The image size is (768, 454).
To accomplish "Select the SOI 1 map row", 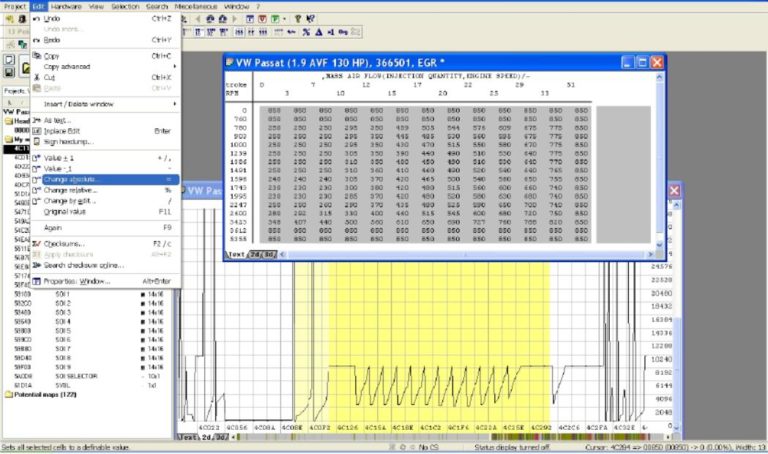I will (88, 294).
